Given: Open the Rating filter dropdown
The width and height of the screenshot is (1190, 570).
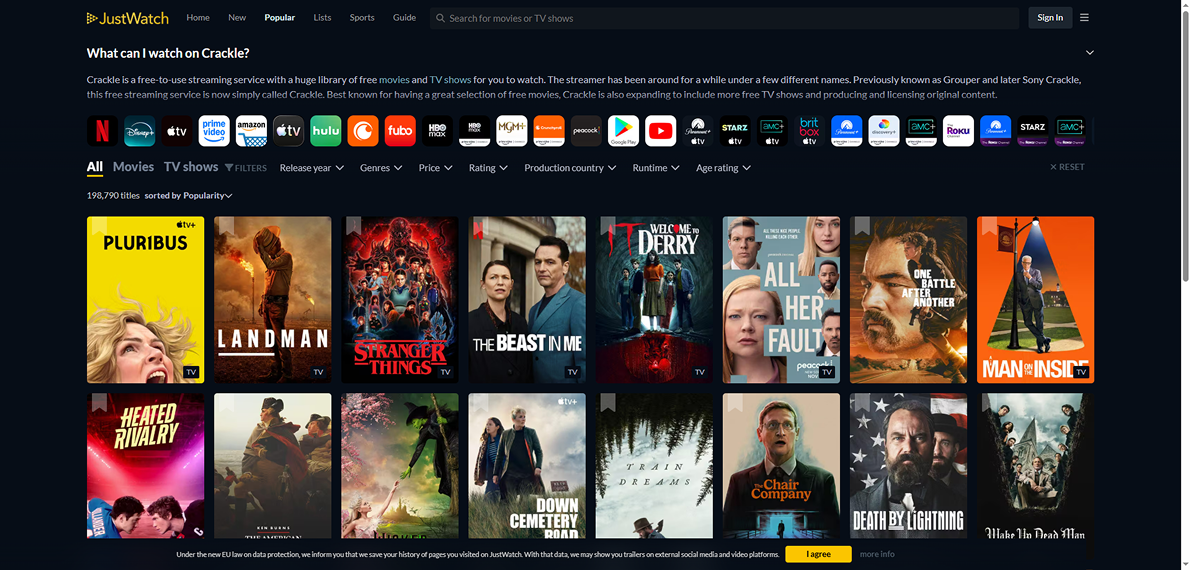Looking at the screenshot, I should 489,168.
